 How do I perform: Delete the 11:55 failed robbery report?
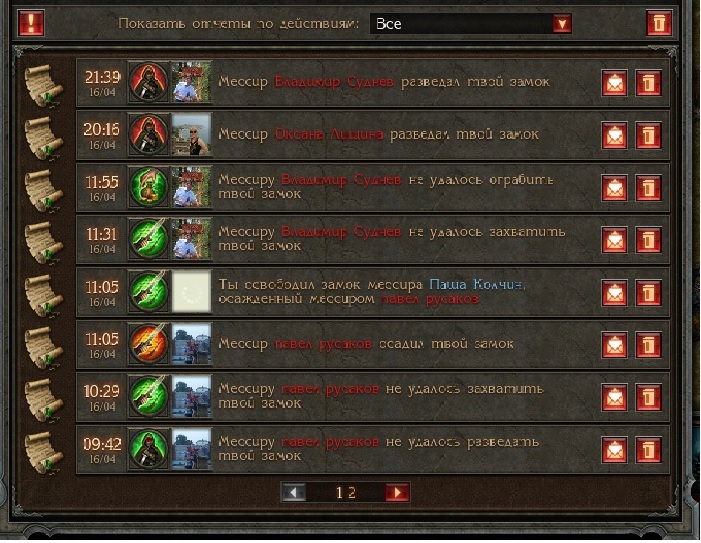coord(648,188)
